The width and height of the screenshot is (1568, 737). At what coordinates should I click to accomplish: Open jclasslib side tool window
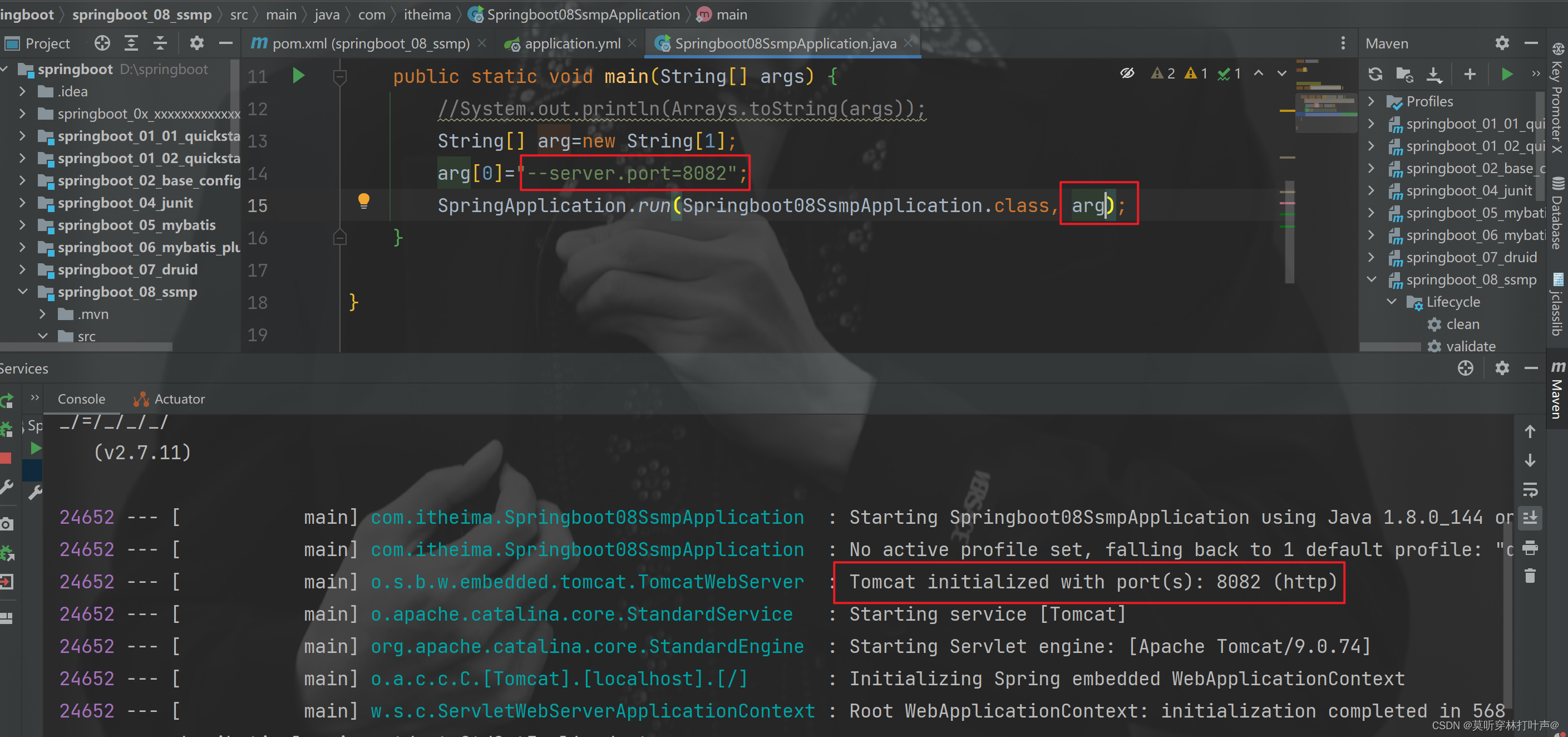(1557, 304)
